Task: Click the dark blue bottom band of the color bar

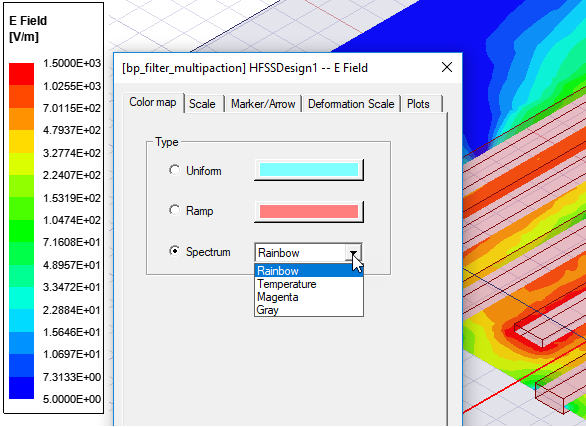Action: [21, 388]
